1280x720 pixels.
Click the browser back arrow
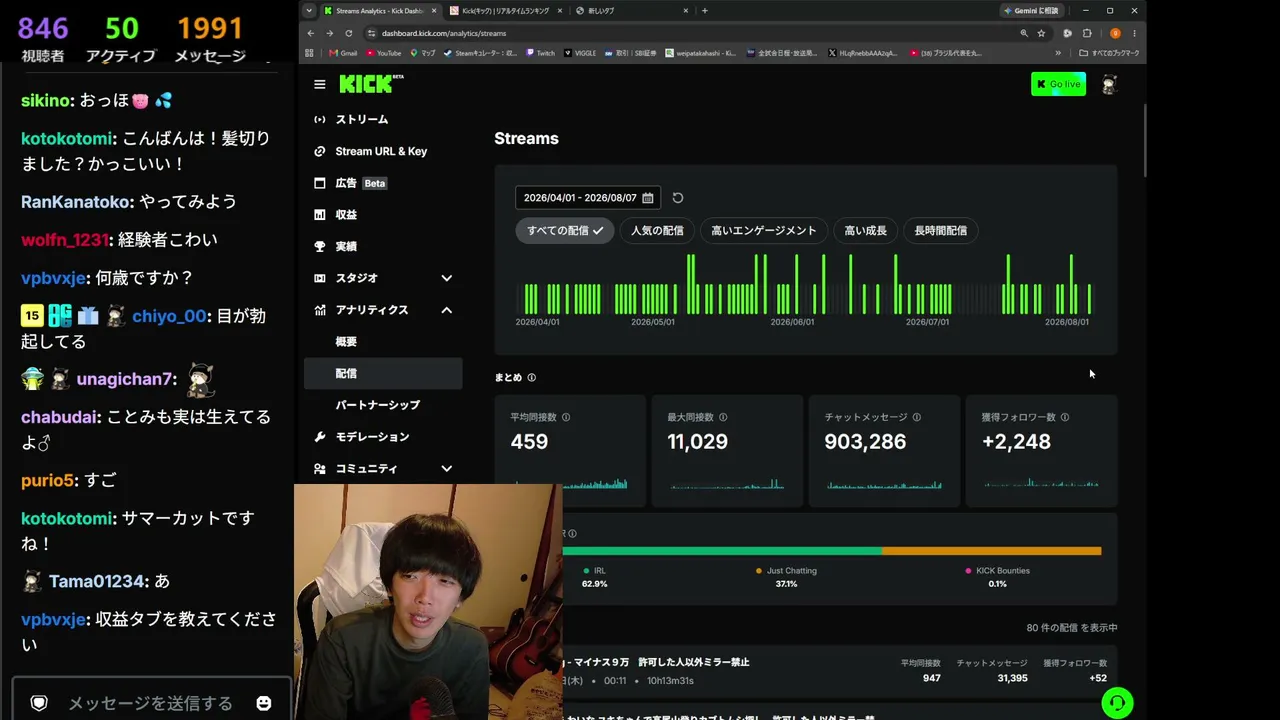tap(311, 33)
